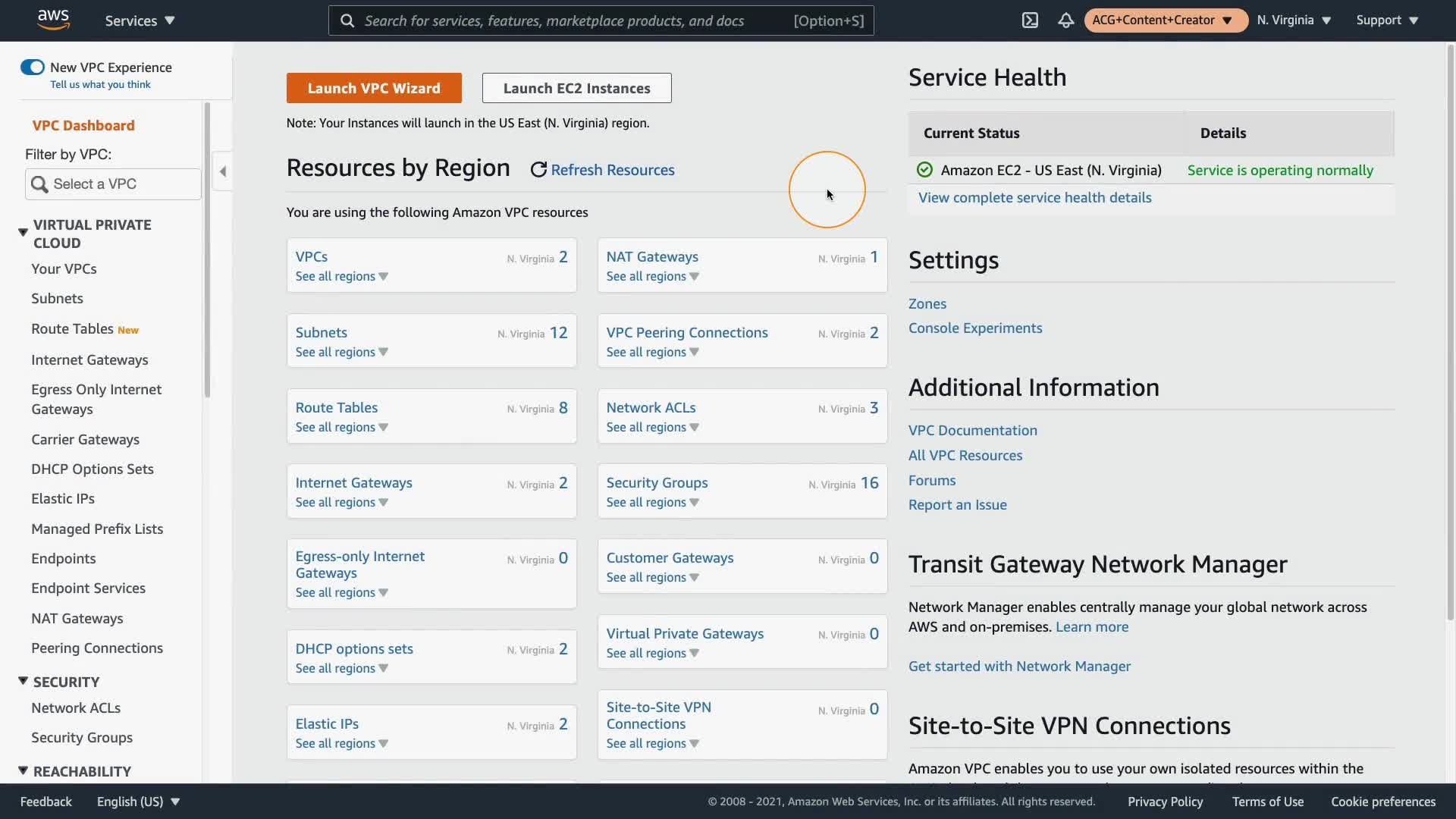Viewport: 1456px width, 819px height.
Task: Click the search magnifier icon in the top bar
Action: [347, 20]
